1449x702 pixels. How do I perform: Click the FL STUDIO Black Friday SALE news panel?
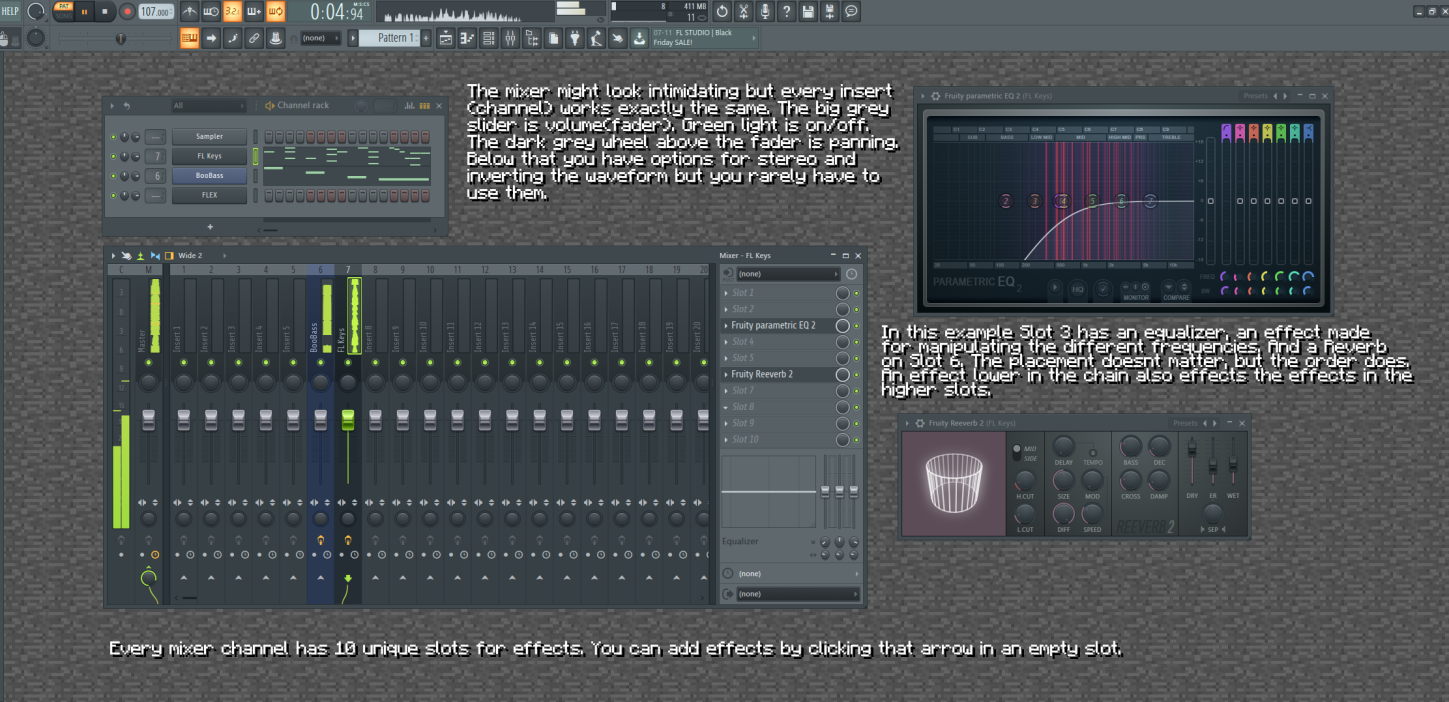pyautogui.click(x=705, y=38)
